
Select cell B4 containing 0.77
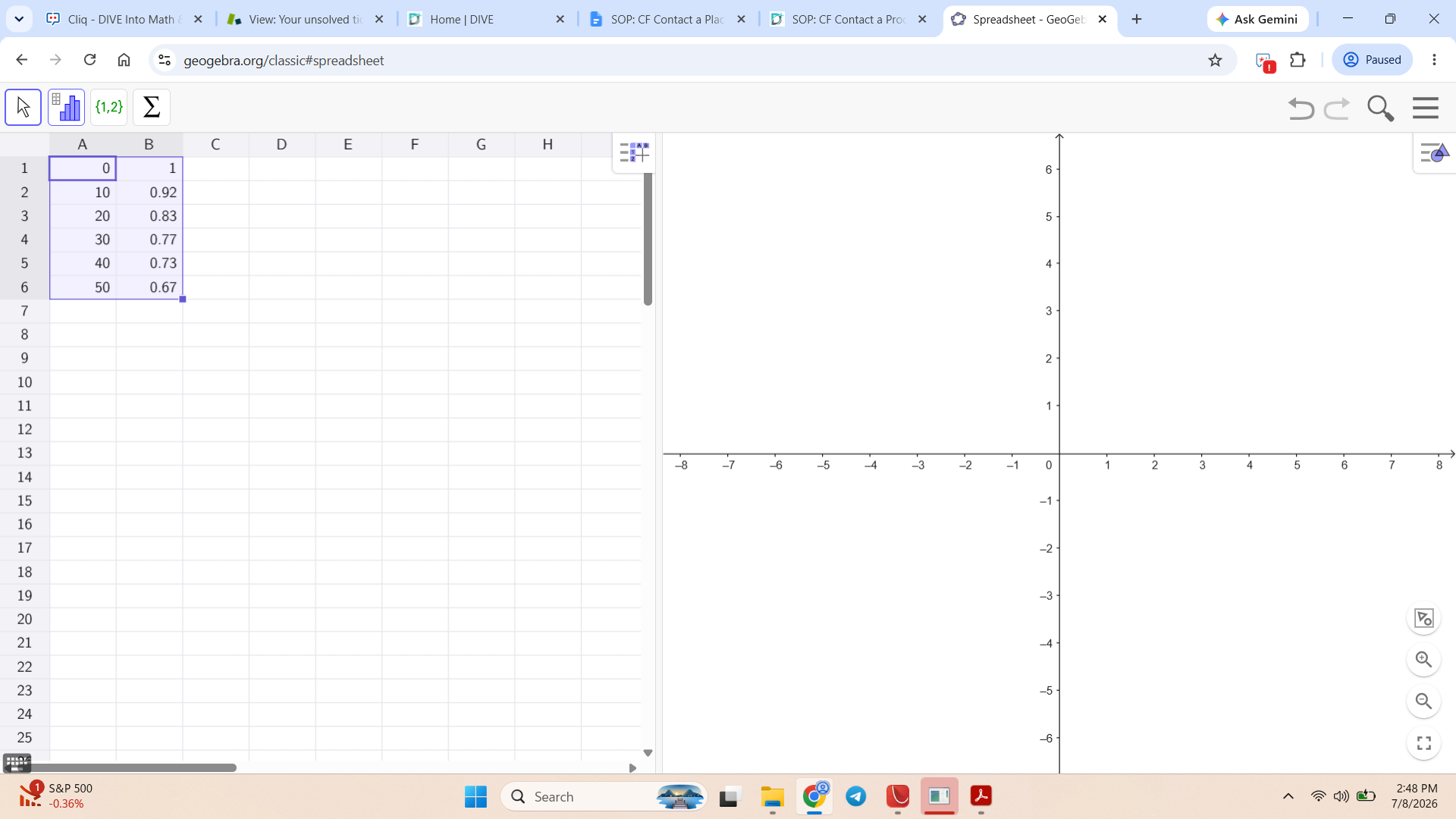[x=149, y=240]
